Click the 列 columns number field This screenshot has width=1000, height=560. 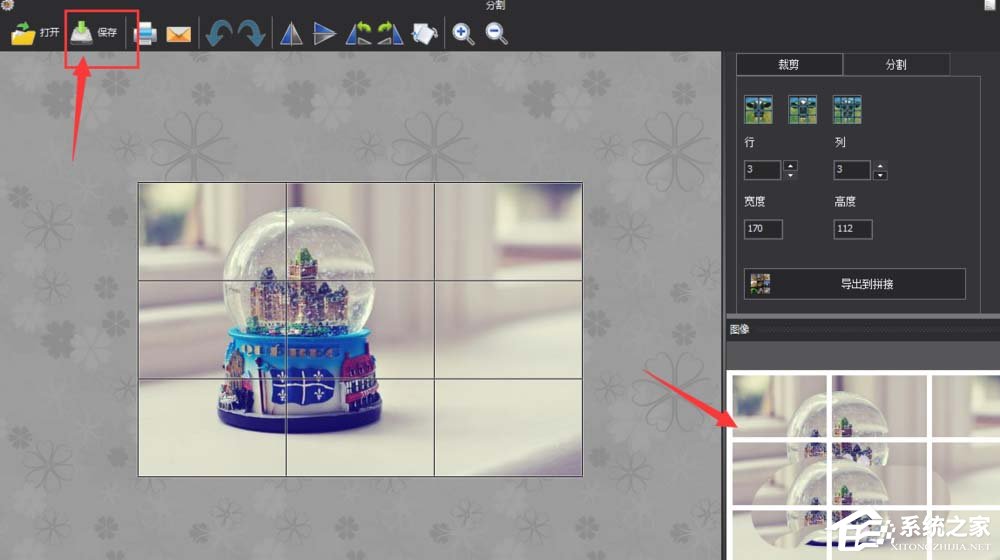pyautogui.click(x=851, y=170)
